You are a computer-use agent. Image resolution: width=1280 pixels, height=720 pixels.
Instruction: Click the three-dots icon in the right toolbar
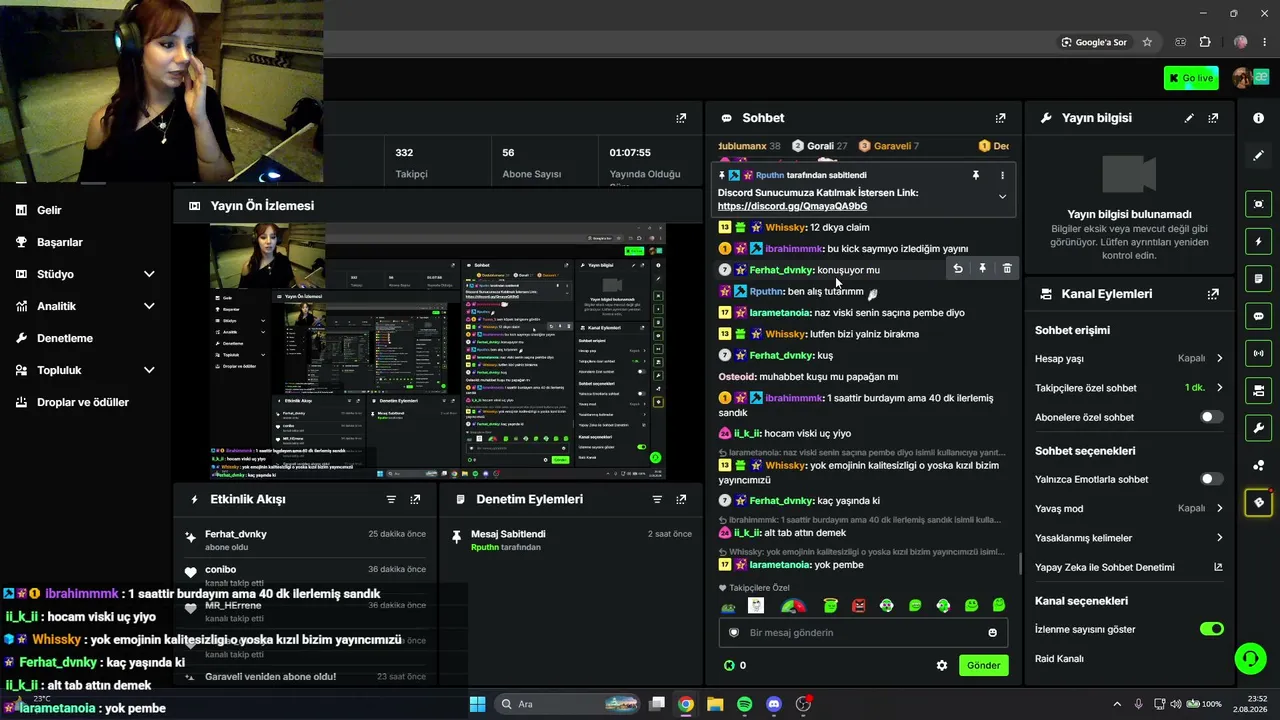click(1258, 465)
